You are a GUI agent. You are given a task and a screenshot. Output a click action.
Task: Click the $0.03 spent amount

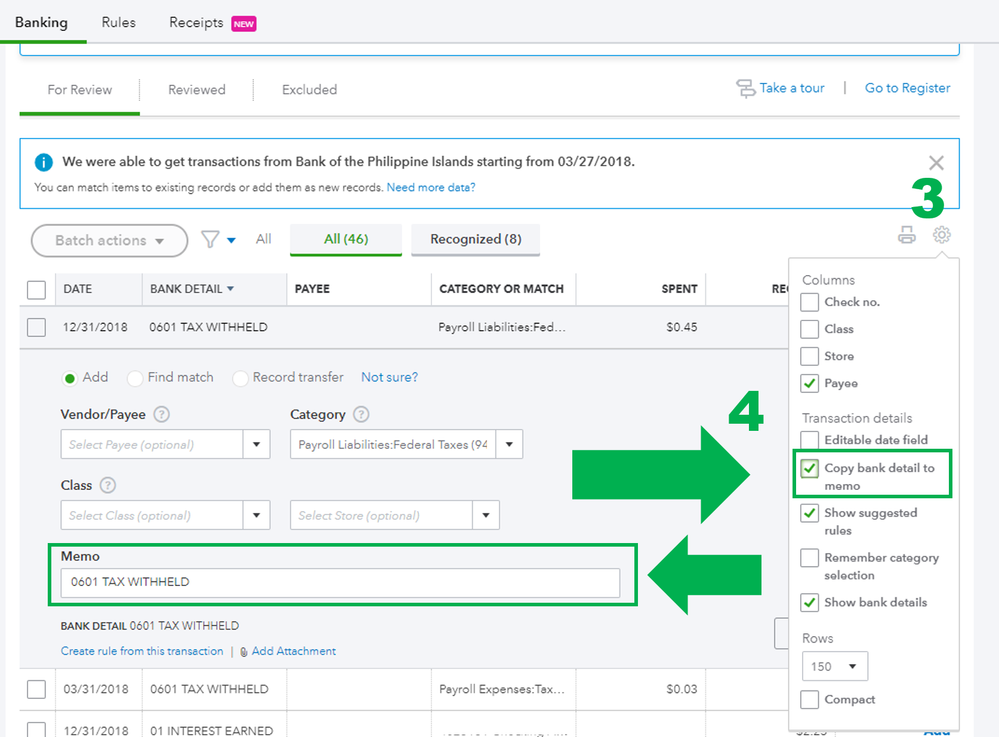coord(682,689)
